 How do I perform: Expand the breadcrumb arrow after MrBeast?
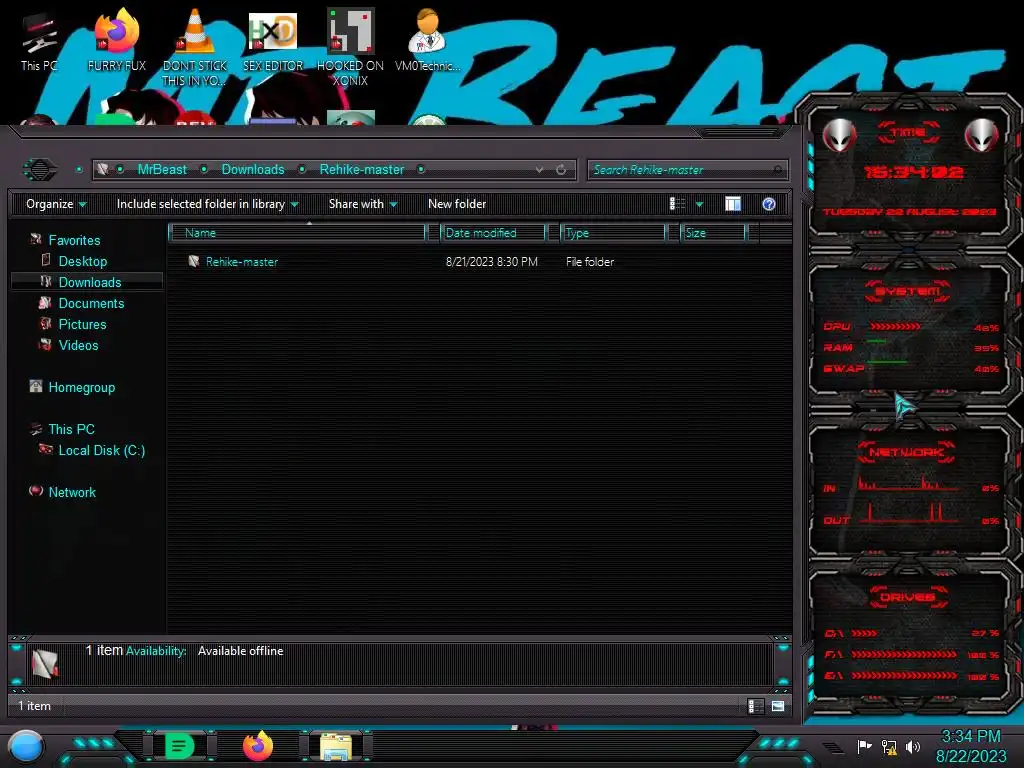pyautogui.click(x=204, y=170)
